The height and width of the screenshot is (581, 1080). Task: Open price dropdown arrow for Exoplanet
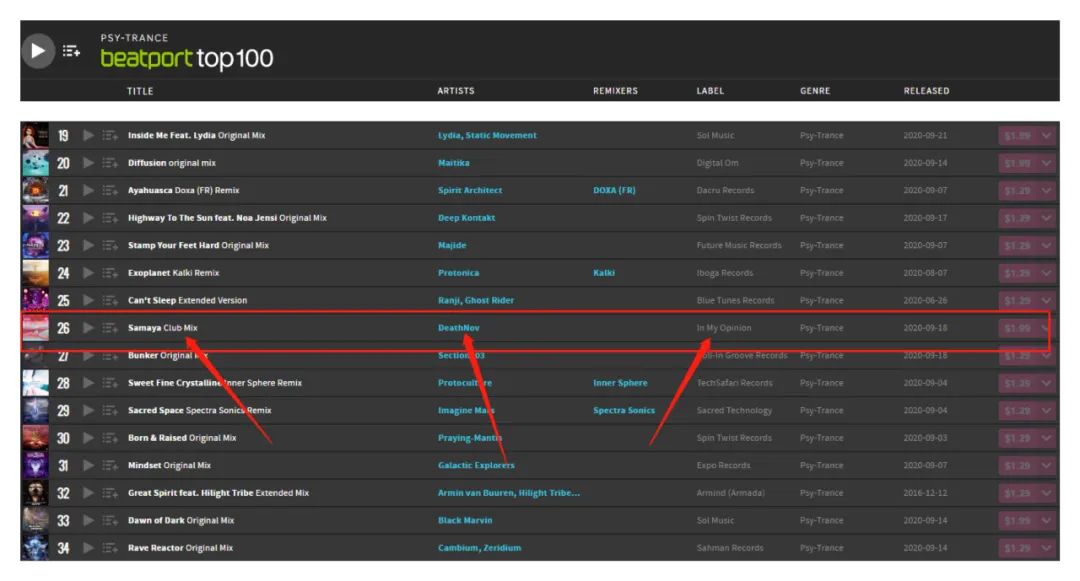1046,273
